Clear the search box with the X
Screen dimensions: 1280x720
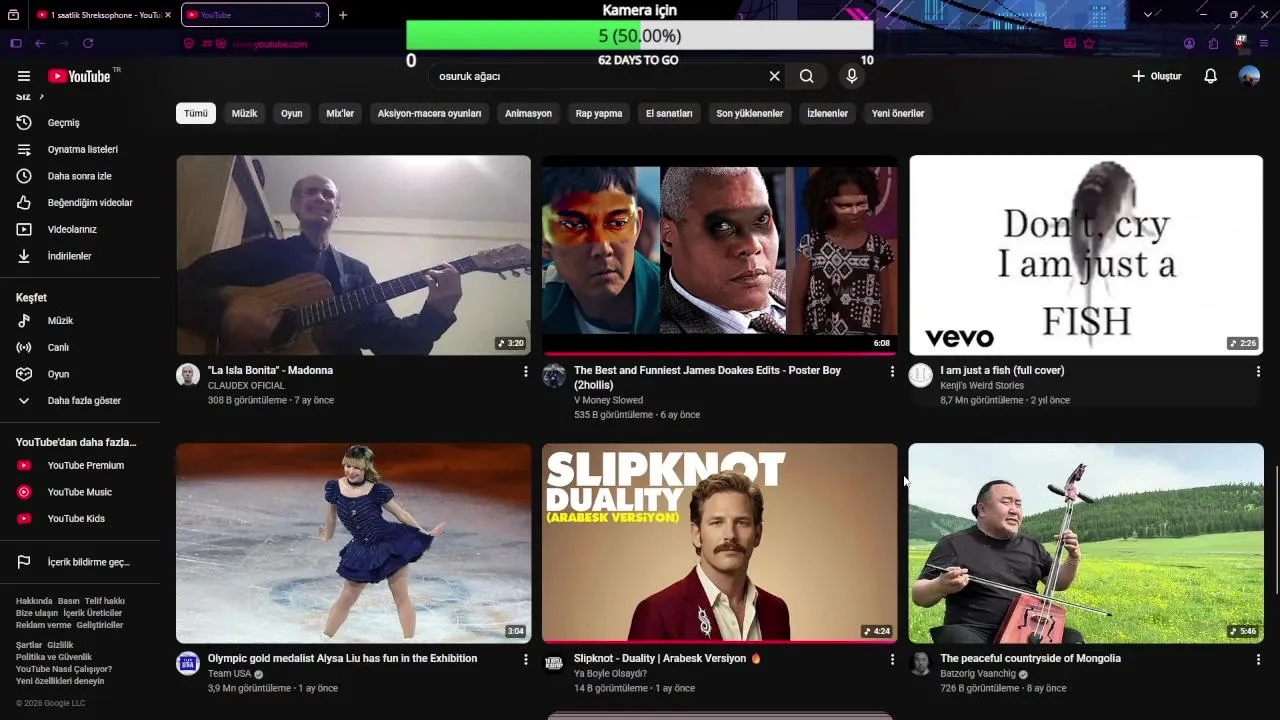click(x=774, y=76)
